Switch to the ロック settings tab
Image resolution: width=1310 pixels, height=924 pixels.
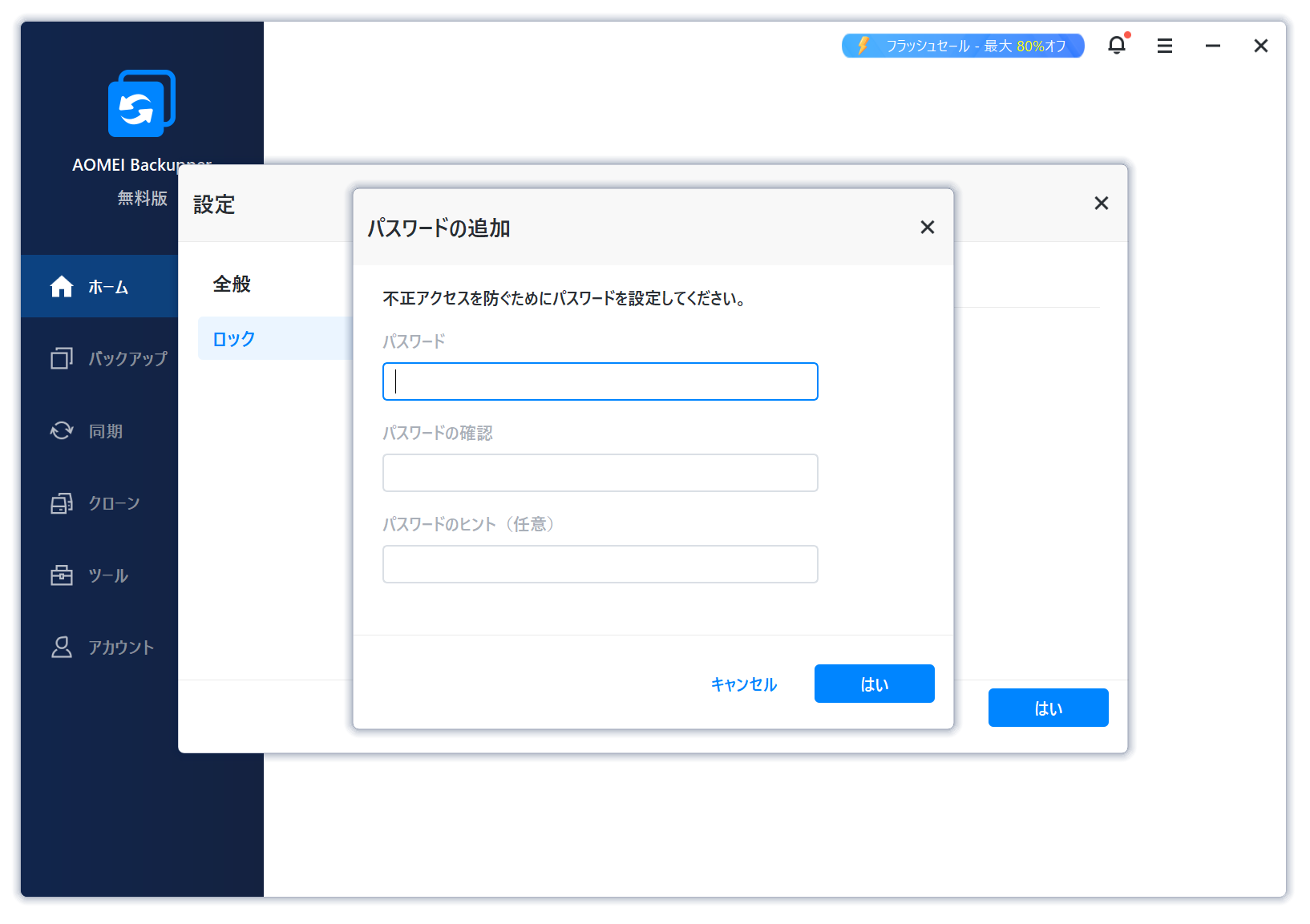coord(232,338)
